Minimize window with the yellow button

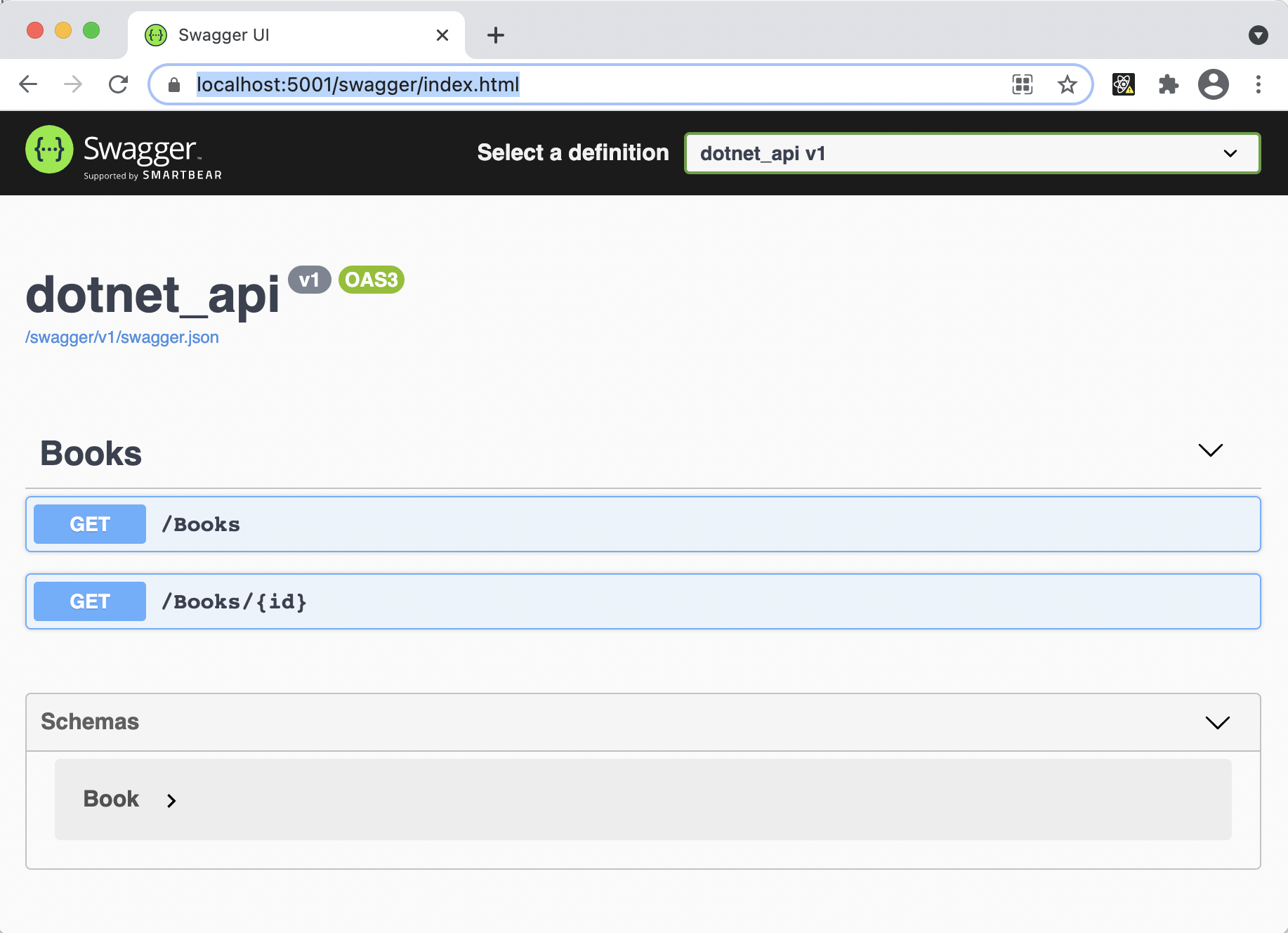[x=63, y=30]
